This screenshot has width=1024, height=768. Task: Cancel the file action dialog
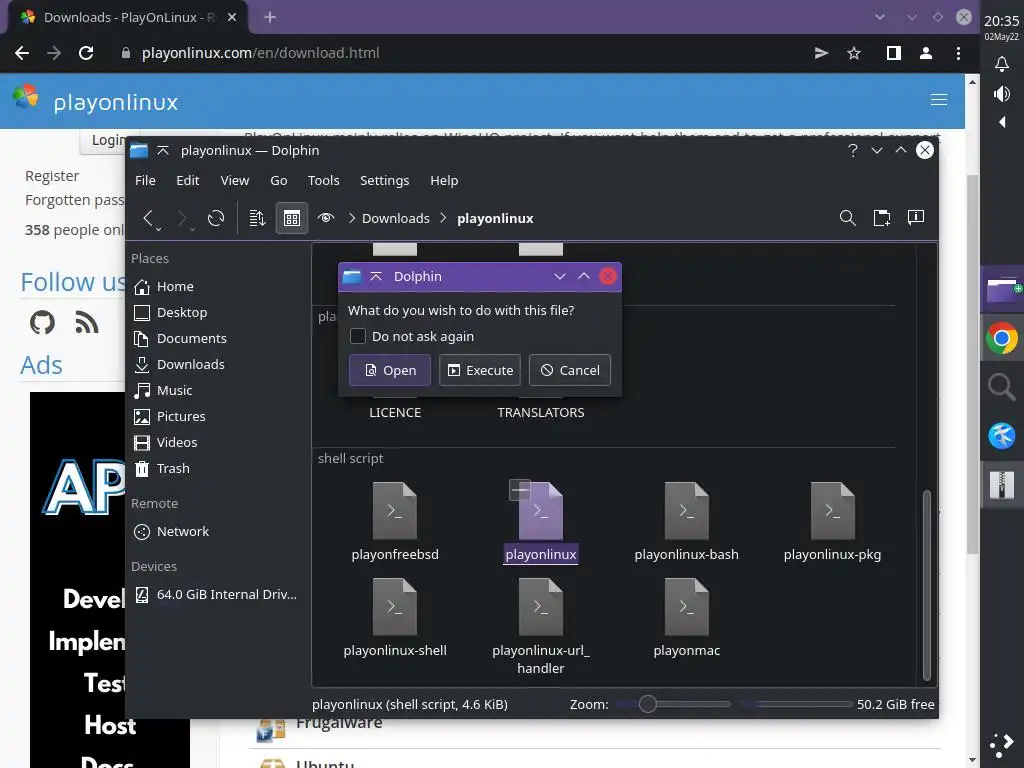(570, 370)
